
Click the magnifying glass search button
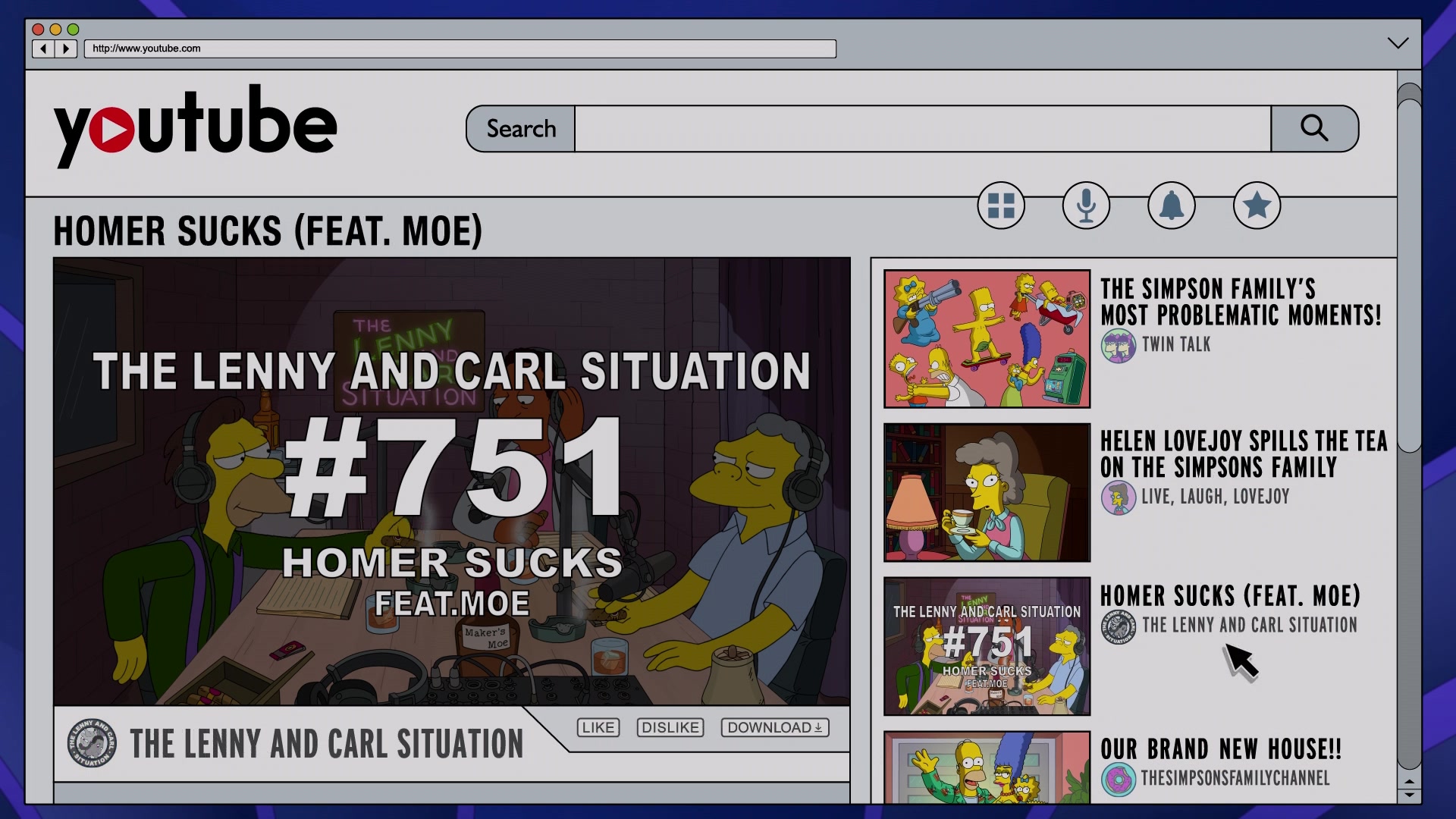click(1314, 129)
